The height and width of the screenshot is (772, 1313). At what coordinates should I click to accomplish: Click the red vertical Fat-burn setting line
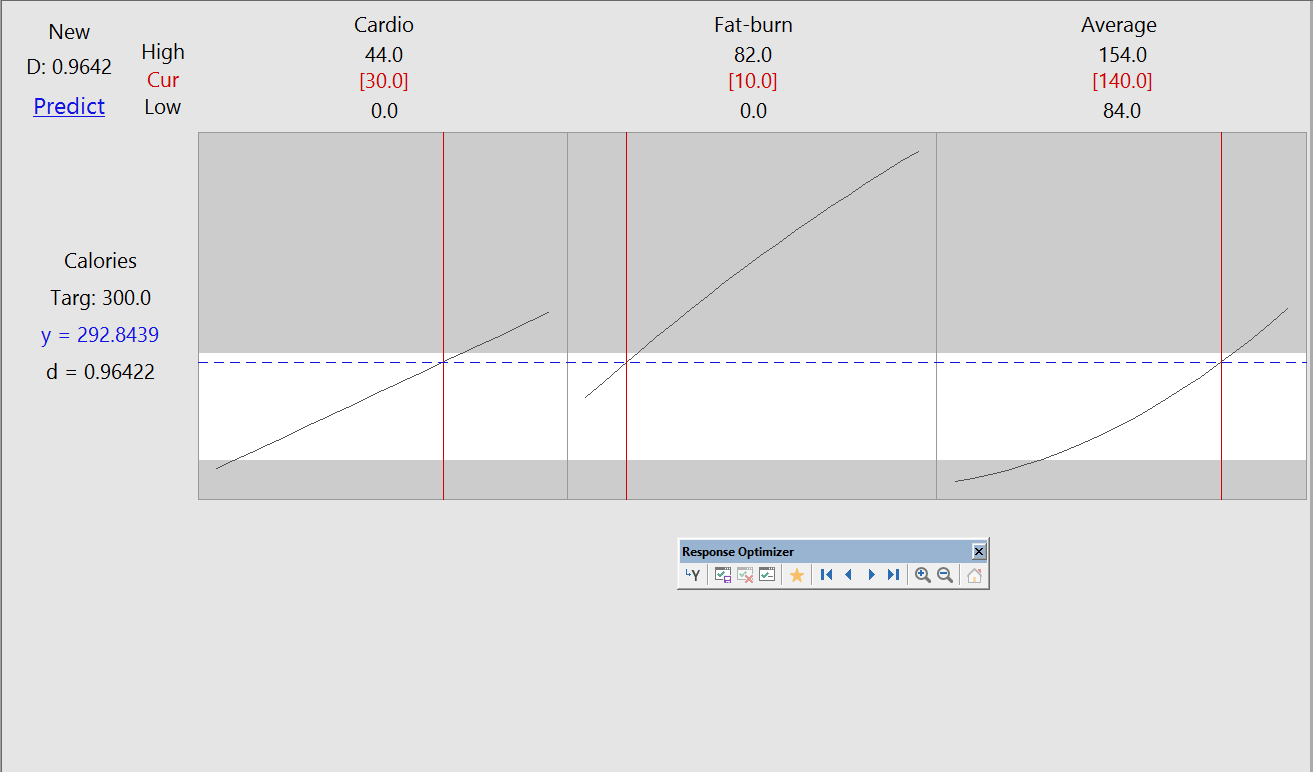click(627, 250)
